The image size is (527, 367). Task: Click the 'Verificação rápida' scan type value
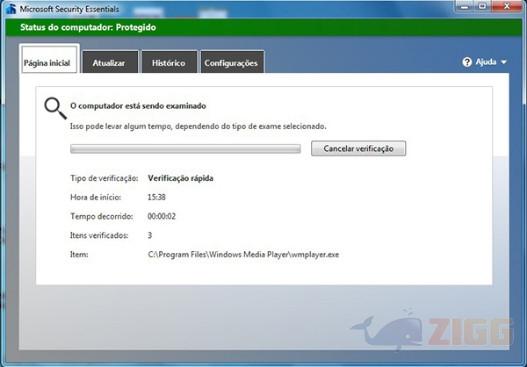click(x=180, y=178)
